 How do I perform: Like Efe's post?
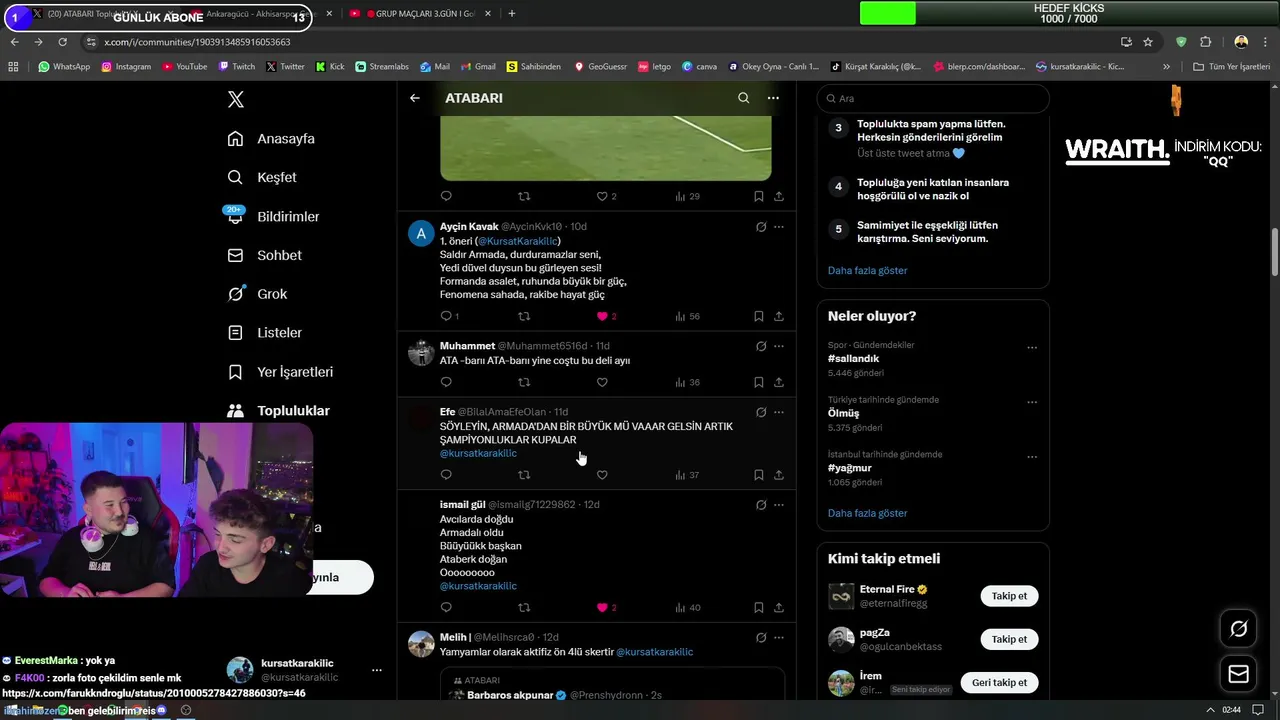click(602, 475)
